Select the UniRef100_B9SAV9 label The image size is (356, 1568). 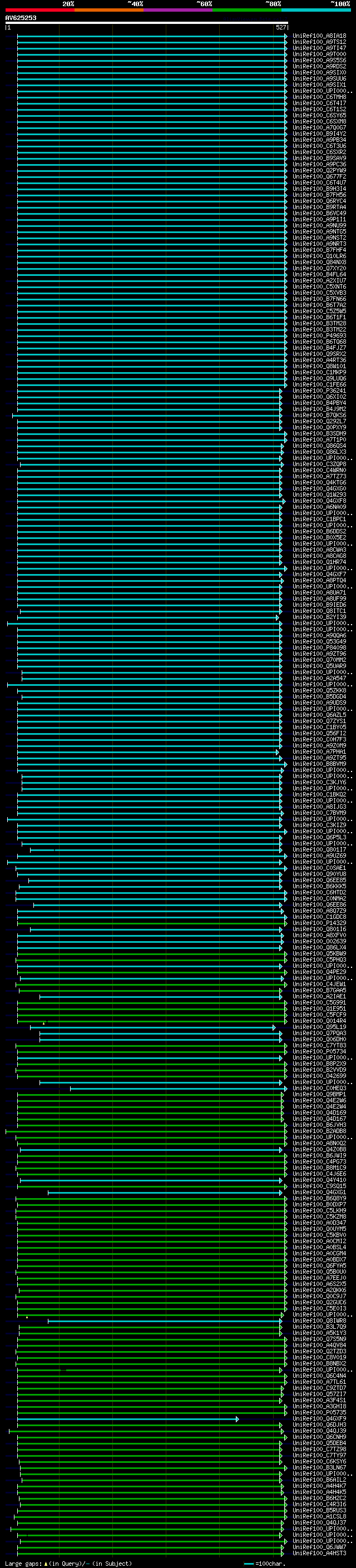tap(319, 159)
